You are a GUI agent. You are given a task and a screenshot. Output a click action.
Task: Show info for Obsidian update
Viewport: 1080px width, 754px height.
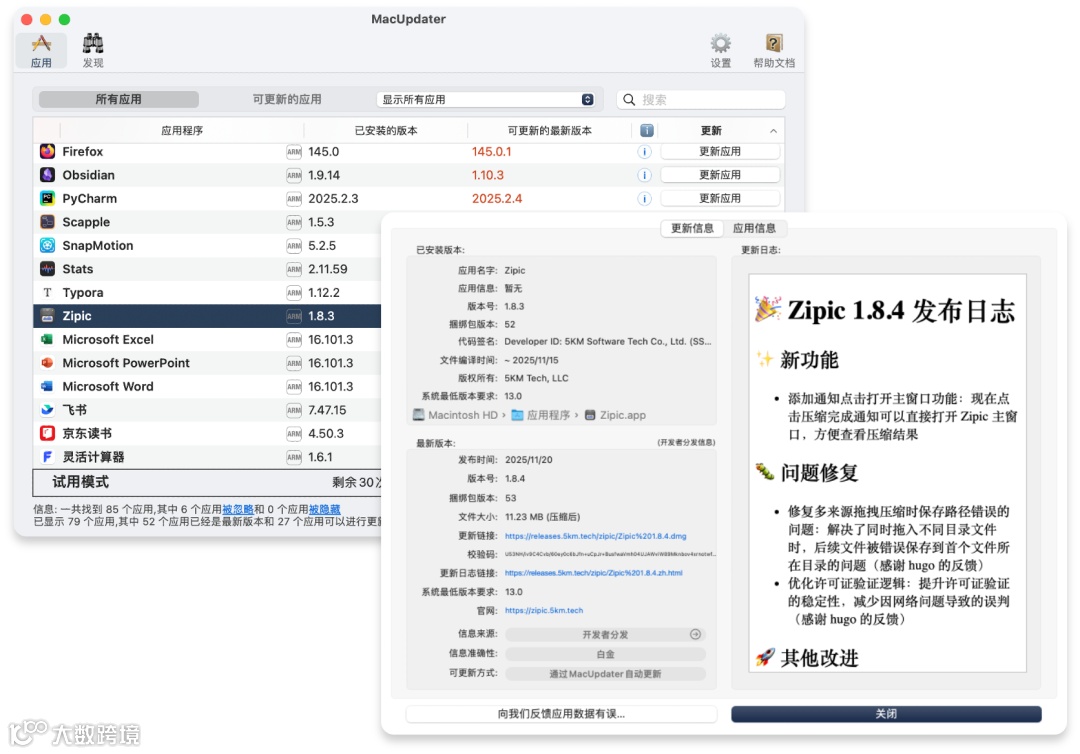(644, 175)
